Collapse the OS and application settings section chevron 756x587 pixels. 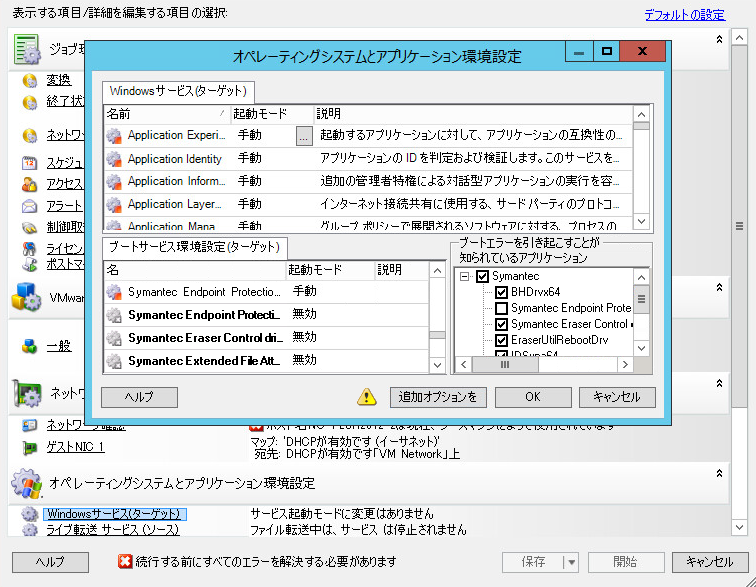[719, 473]
